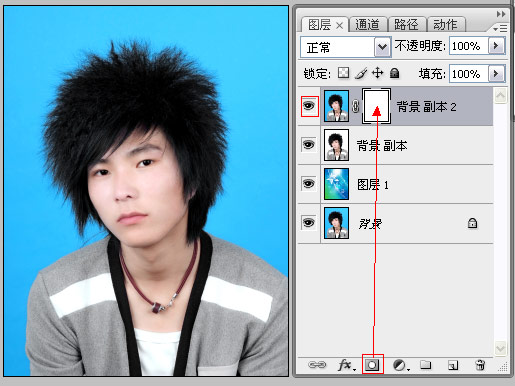Click the 不透明度 label
Viewport: 515px width, 386px height.
(420, 46)
